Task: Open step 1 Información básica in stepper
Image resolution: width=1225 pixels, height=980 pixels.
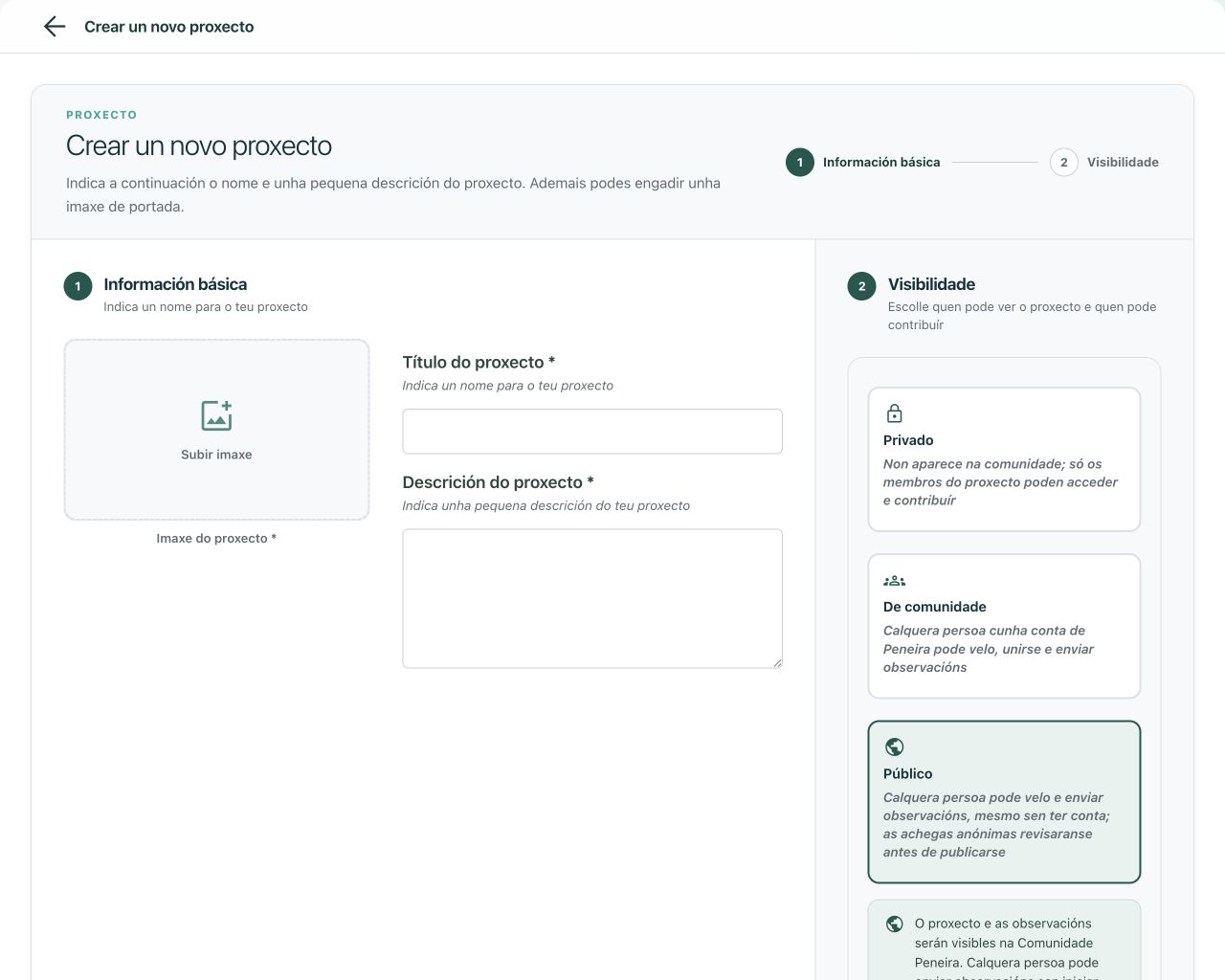Action: 863,163
